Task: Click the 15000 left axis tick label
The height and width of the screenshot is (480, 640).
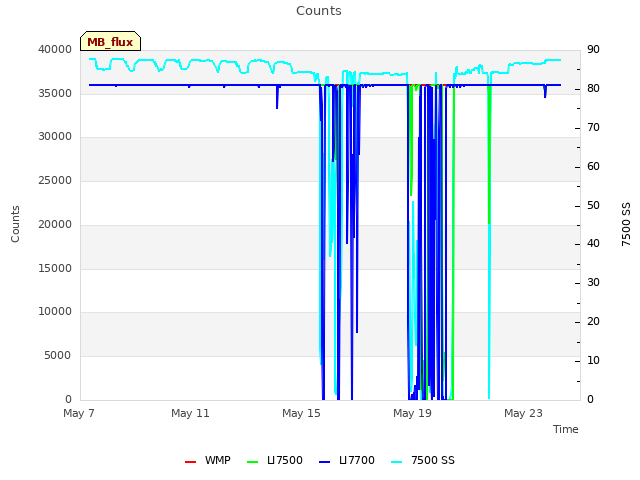Action: point(55,269)
